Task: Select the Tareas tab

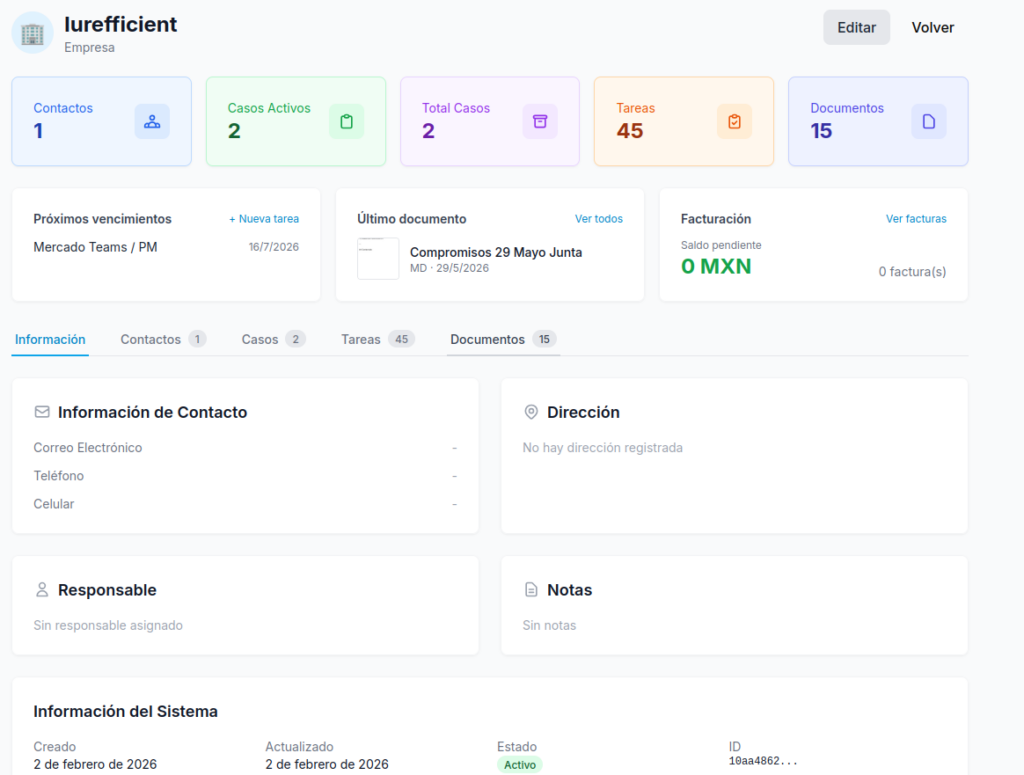Action: click(377, 340)
